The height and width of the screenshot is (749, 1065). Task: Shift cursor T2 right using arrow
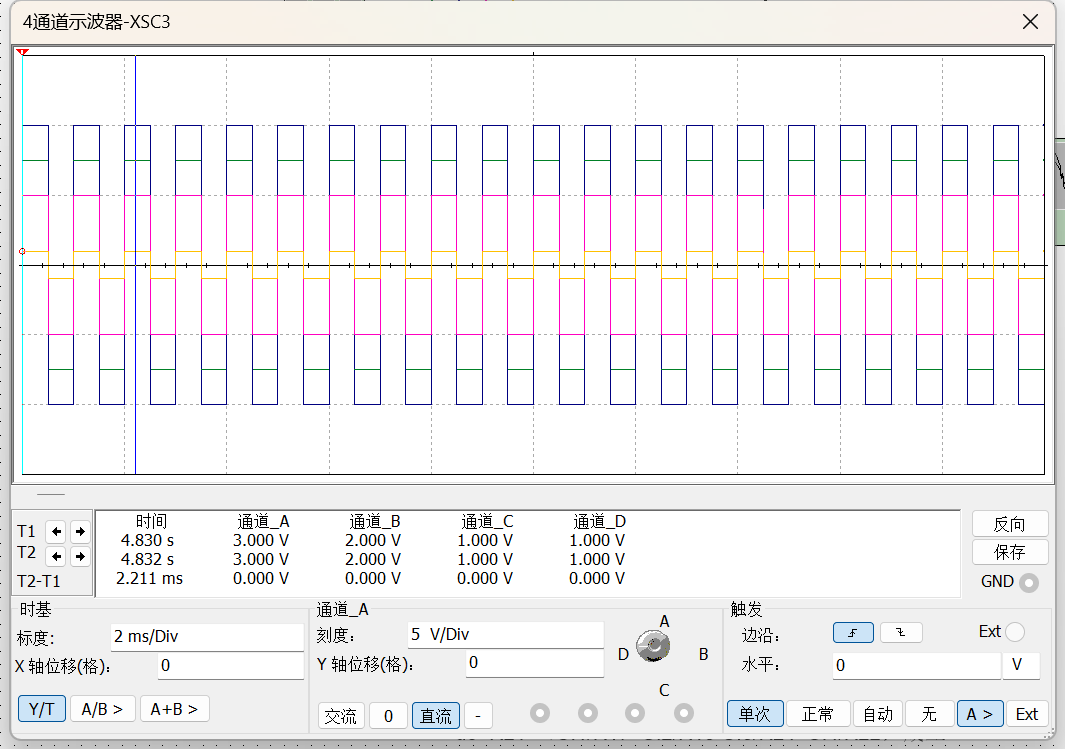click(80, 557)
